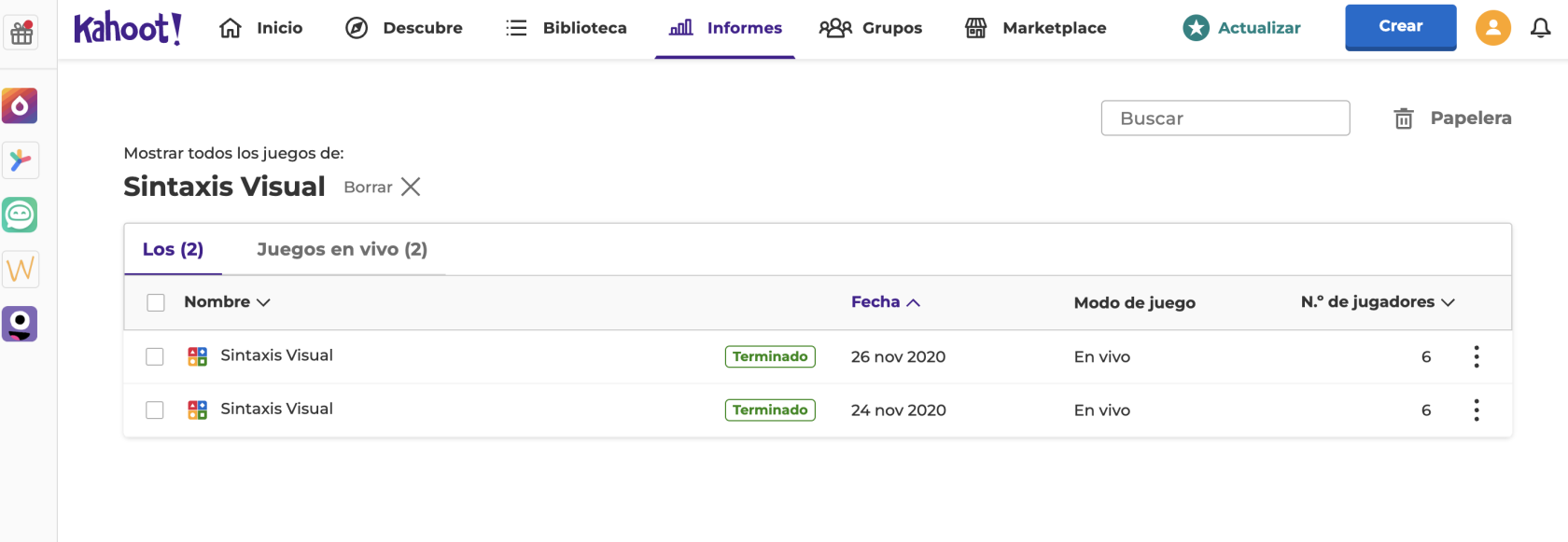The height and width of the screenshot is (542, 1568).
Task: Open options menu for 24 nov 2020 report
Action: point(1477,410)
